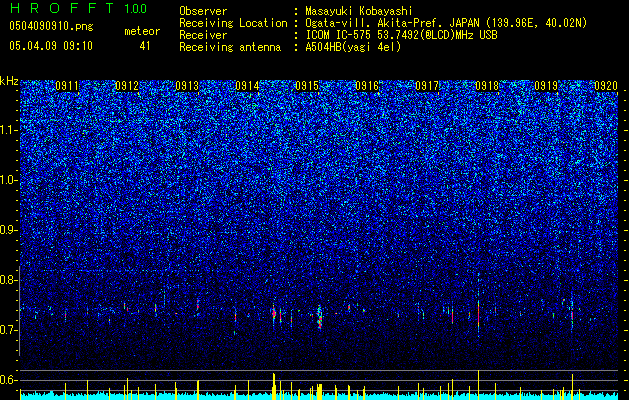Click the tall red echo streak below 0918
Viewport: 629px width, 400px height.
click(479, 313)
